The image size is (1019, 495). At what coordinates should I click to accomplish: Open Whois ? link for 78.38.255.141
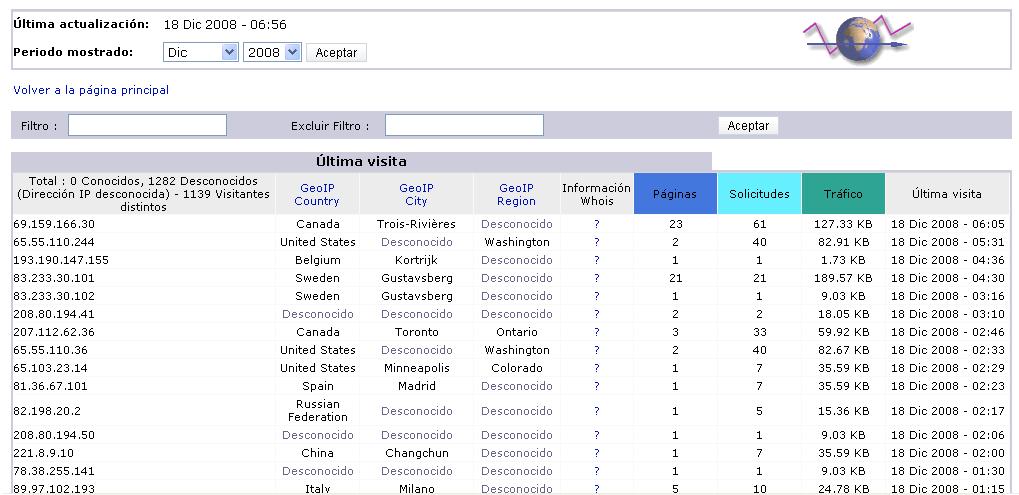click(x=596, y=471)
